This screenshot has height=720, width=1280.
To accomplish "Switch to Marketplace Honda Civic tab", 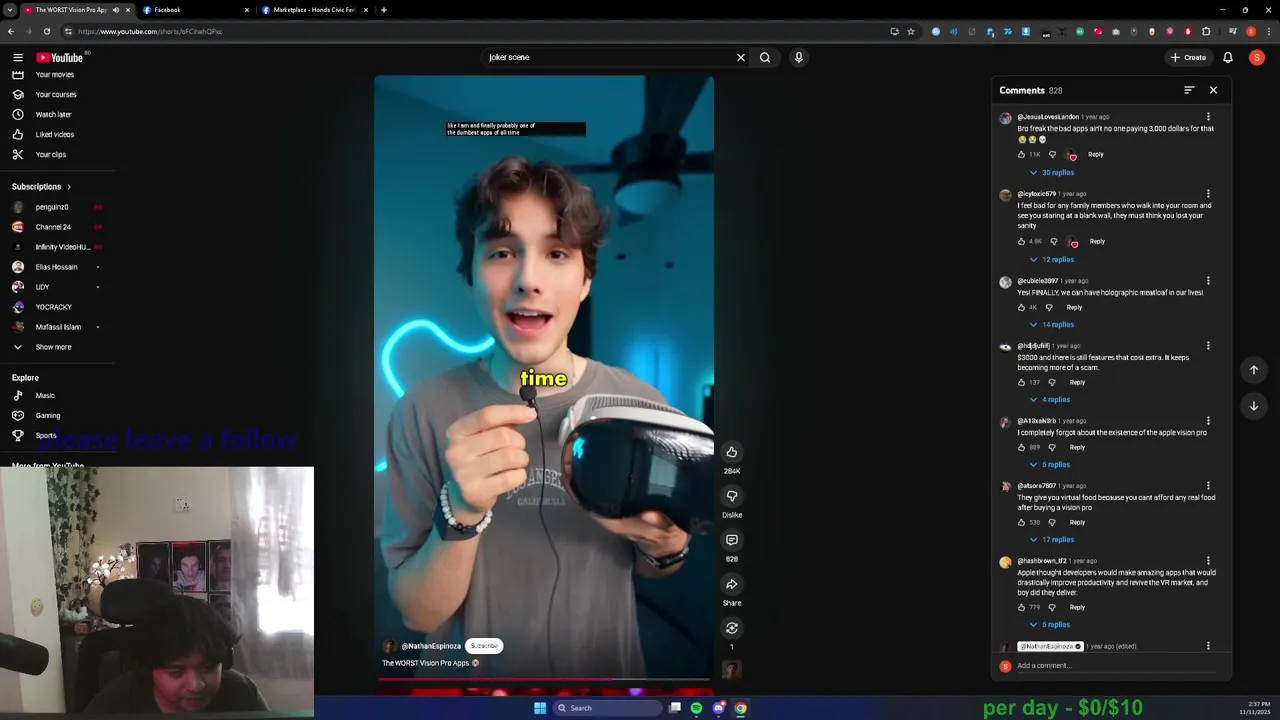I will [315, 10].
